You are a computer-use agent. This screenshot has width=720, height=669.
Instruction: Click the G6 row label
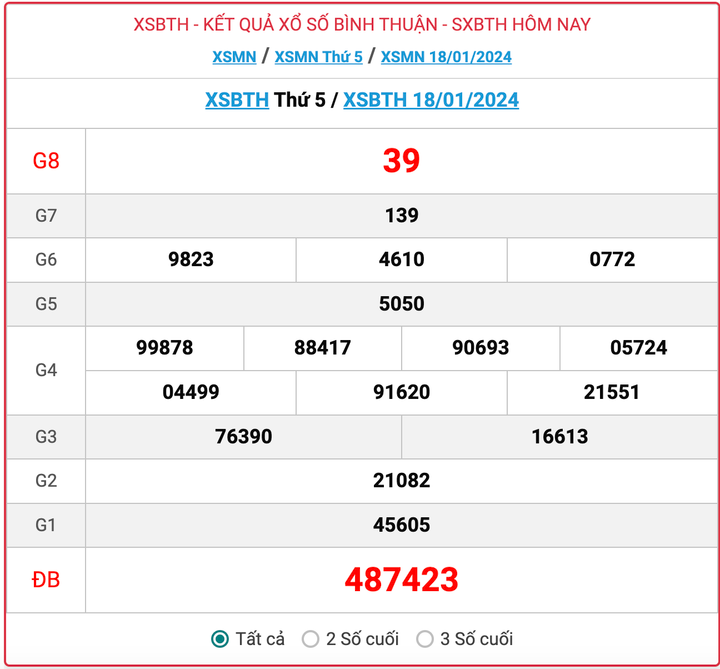click(x=46, y=259)
